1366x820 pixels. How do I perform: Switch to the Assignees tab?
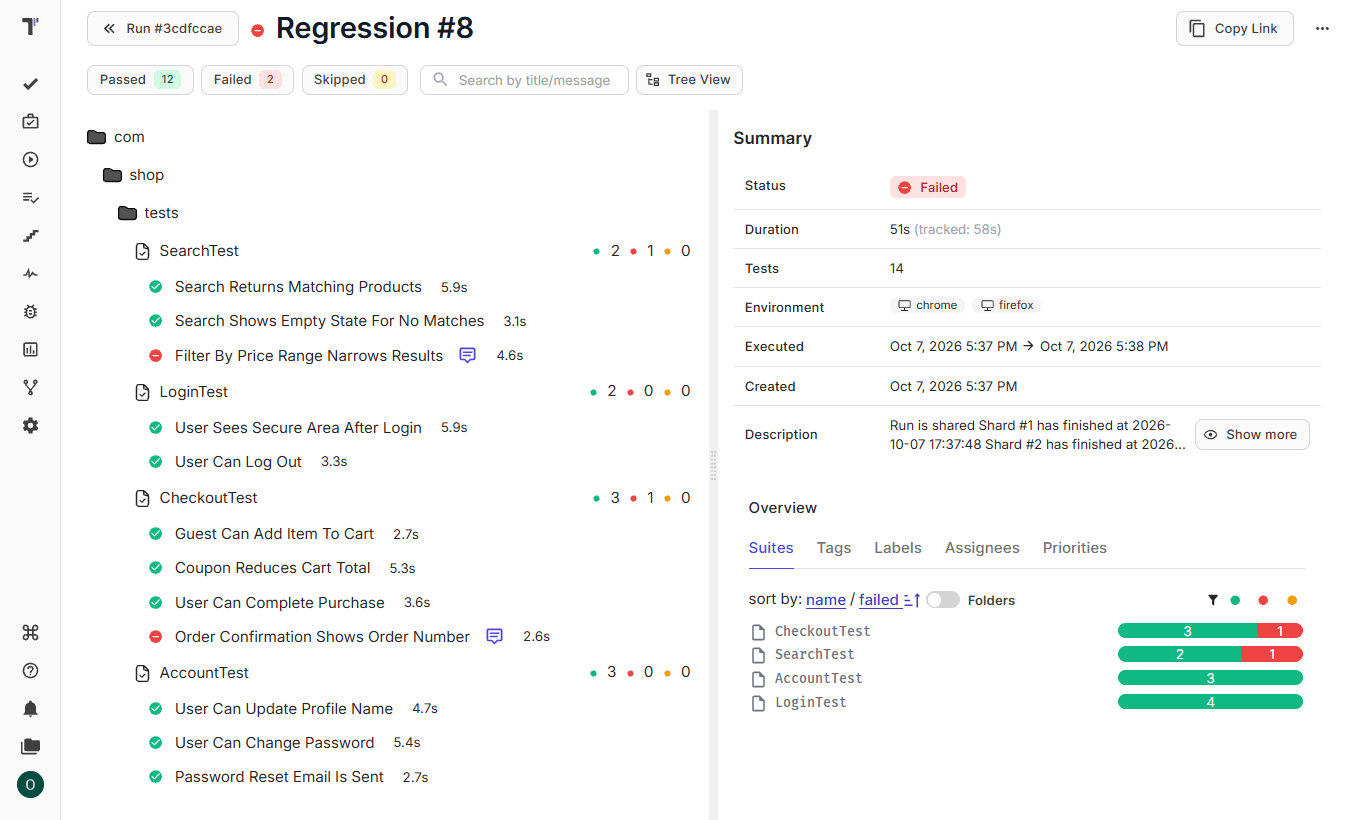coord(982,548)
